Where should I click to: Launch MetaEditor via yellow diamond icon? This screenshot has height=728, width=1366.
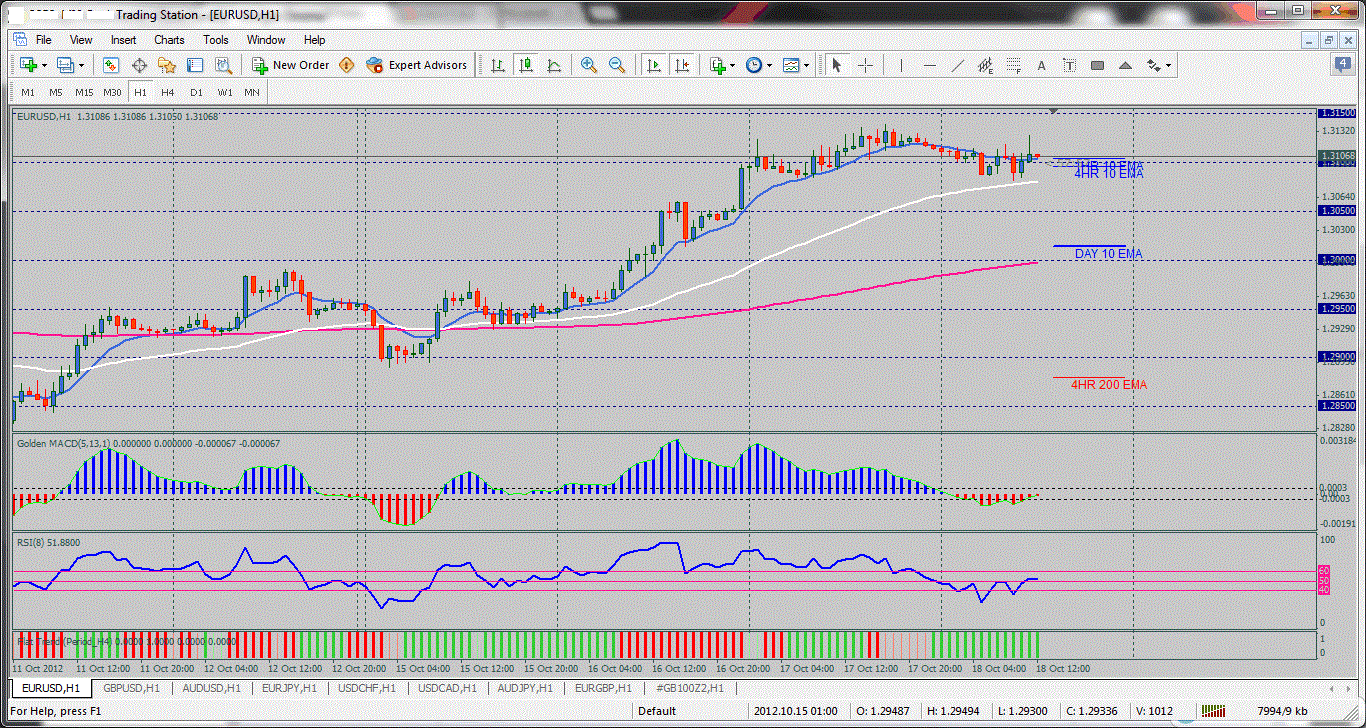point(347,65)
